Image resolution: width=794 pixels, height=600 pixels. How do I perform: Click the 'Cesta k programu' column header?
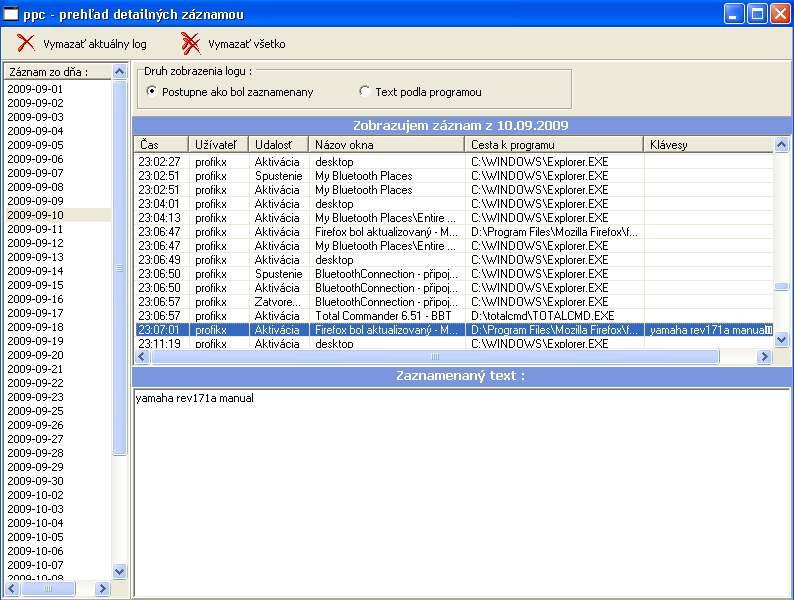point(554,145)
